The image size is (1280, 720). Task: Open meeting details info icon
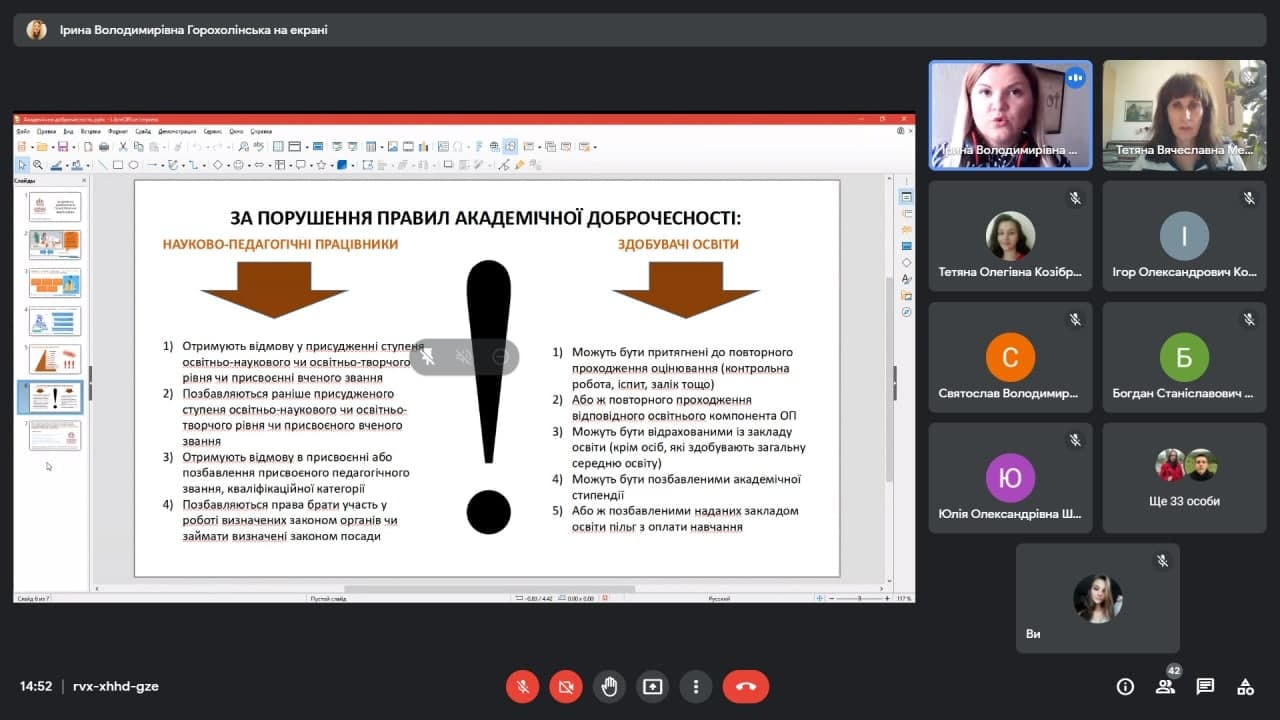click(x=1125, y=686)
